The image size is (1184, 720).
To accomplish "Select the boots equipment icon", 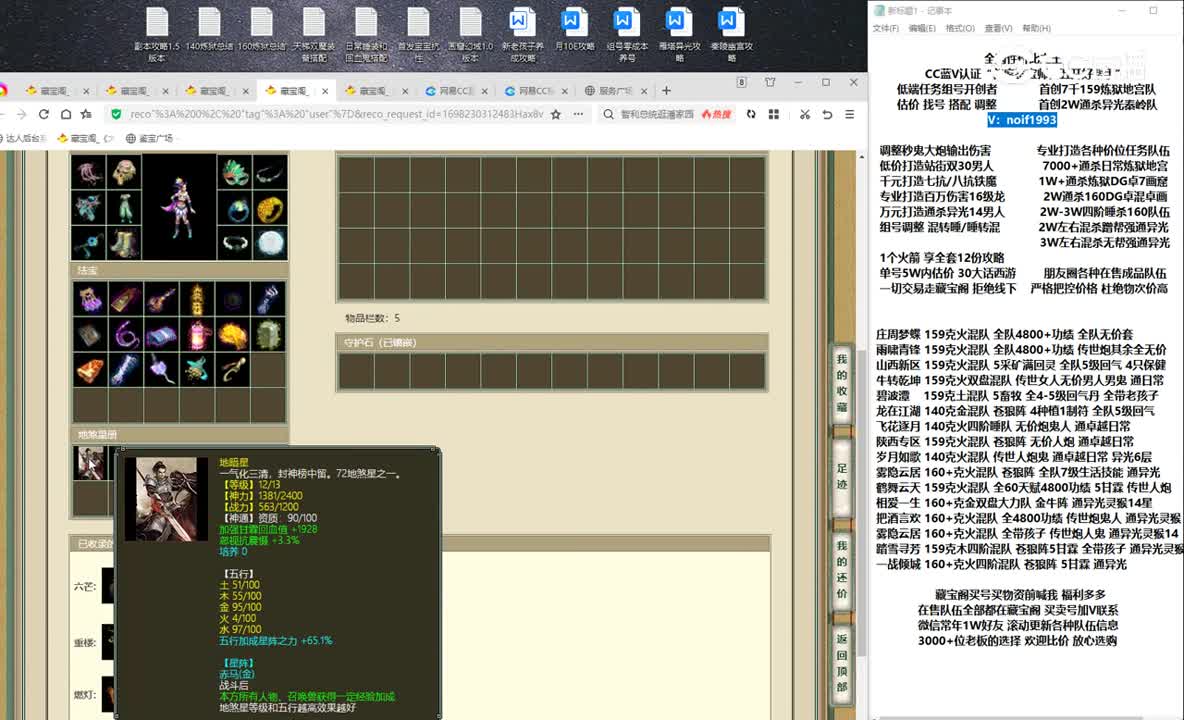I will 124,244.
